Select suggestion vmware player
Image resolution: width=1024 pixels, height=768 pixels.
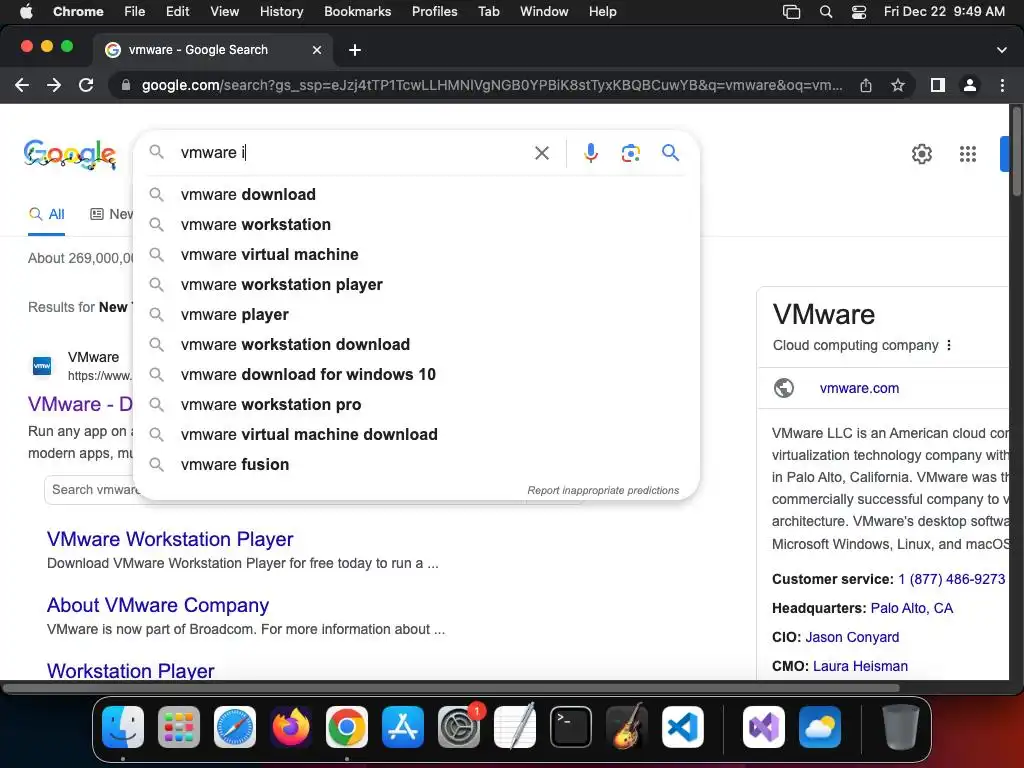[x=416, y=315]
